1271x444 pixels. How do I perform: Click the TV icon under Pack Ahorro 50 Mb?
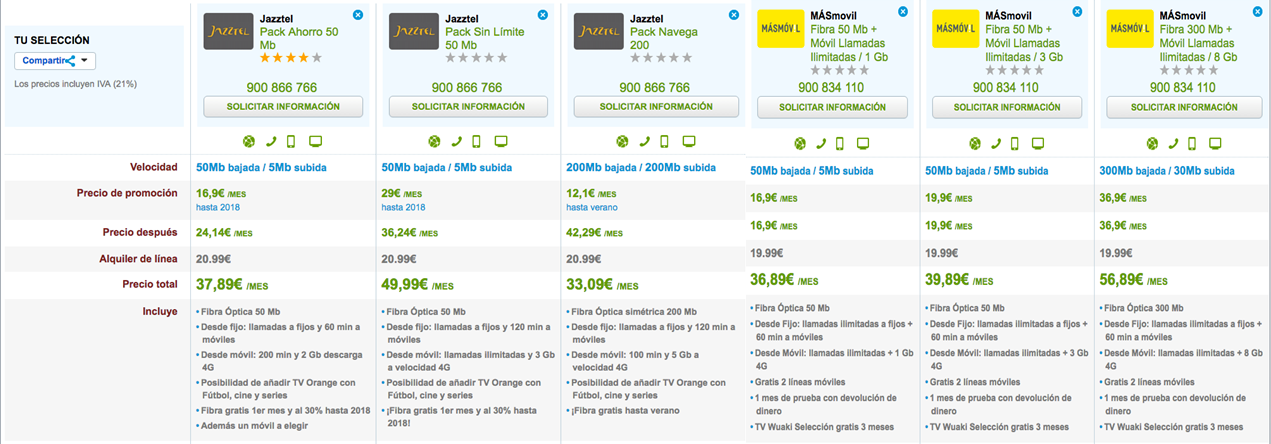pyautogui.click(x=317, y=141)
